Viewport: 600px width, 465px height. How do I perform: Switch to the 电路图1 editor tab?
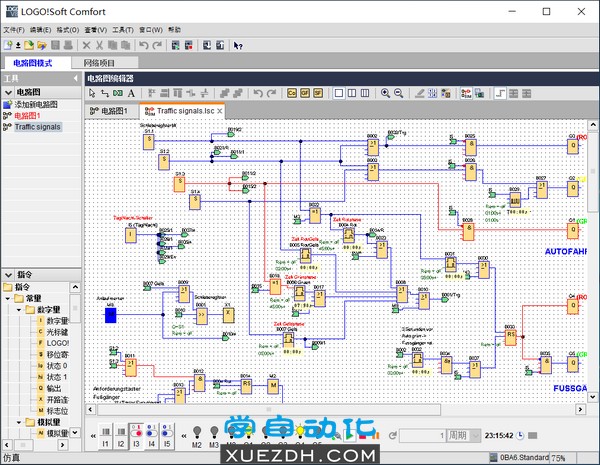coord(109,111)
